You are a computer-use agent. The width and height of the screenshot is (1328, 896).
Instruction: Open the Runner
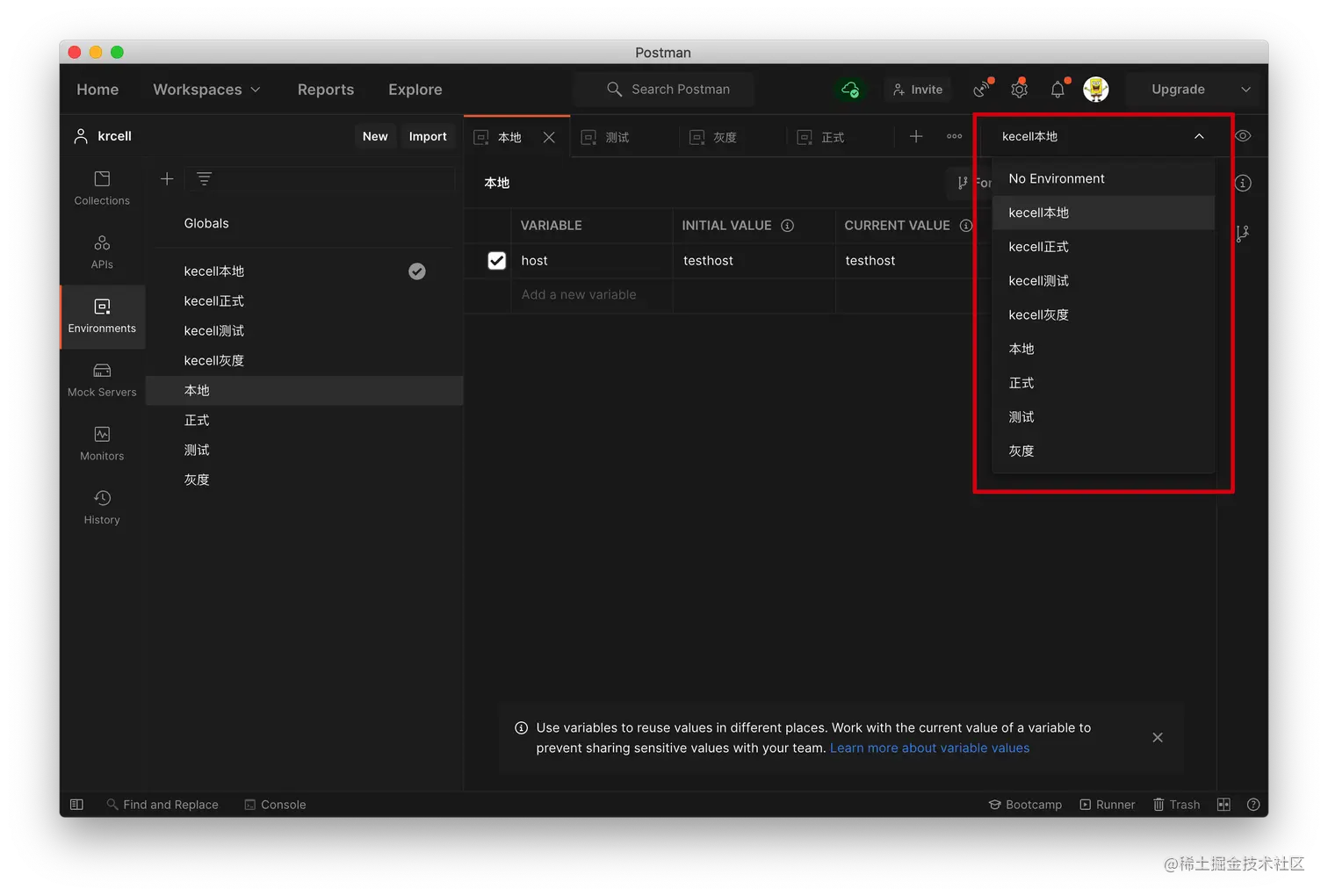coord(1107,805)
